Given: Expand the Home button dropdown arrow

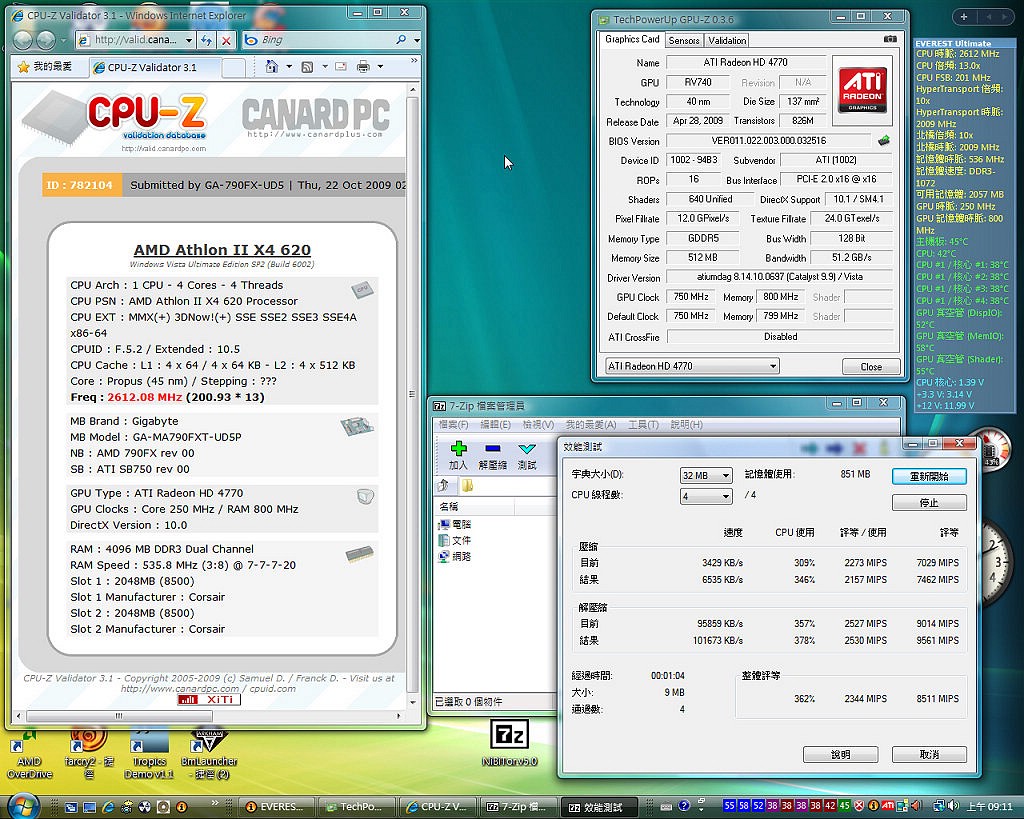Looking at the screenshot, I should coord(289,67).
